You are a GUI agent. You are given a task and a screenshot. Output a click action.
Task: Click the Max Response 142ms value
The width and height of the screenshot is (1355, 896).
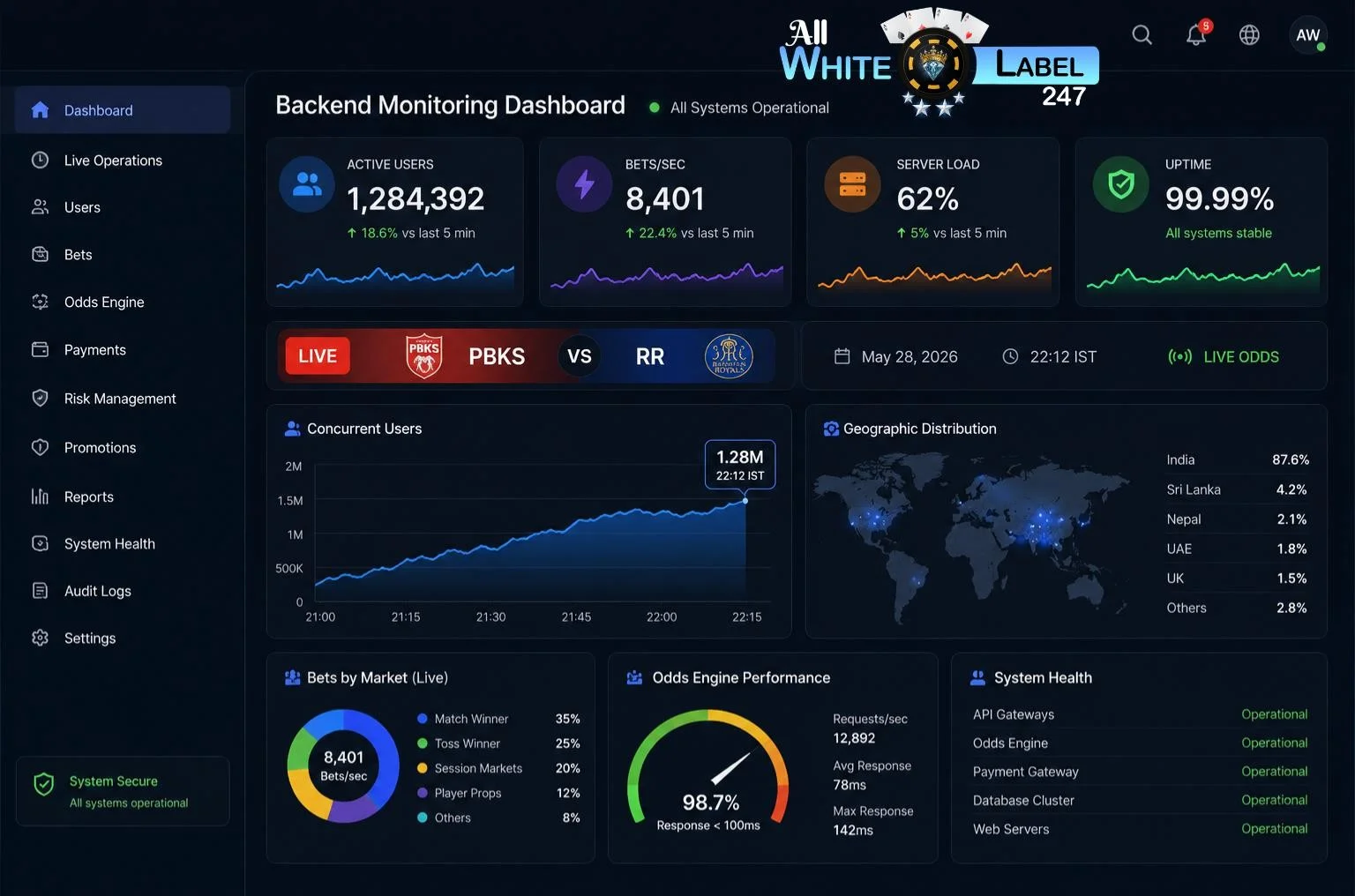pos(853,830)
